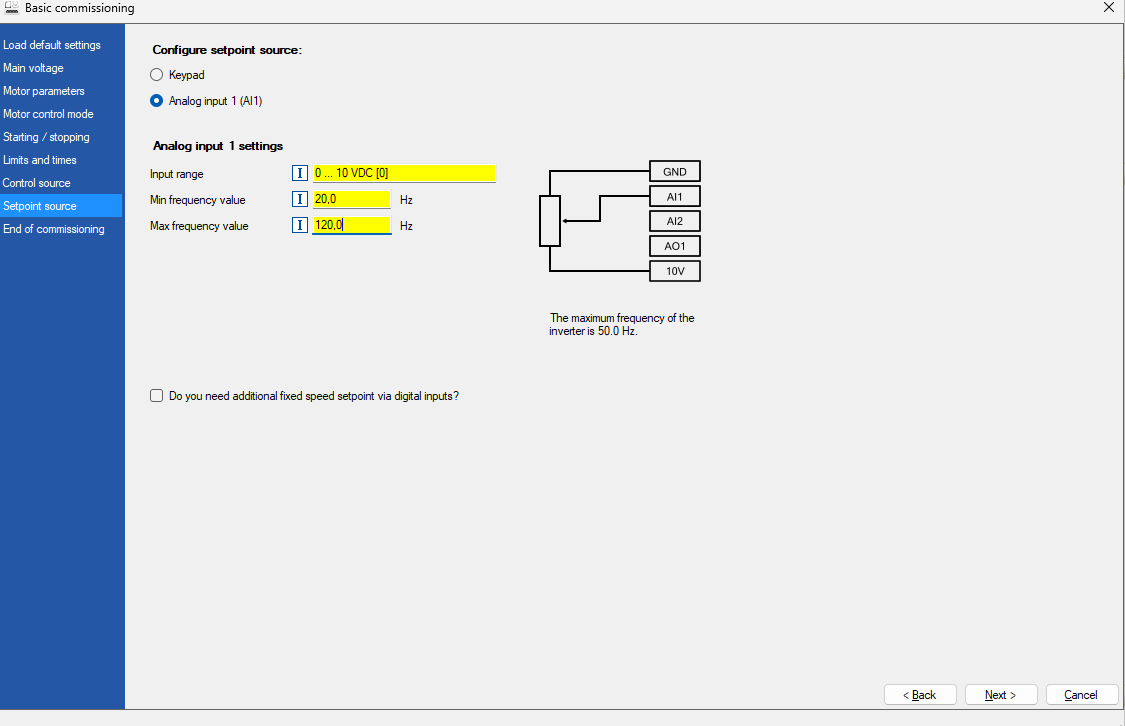Go to Control source step
This screenshot has width=1125, height=726.
[61, 183]
